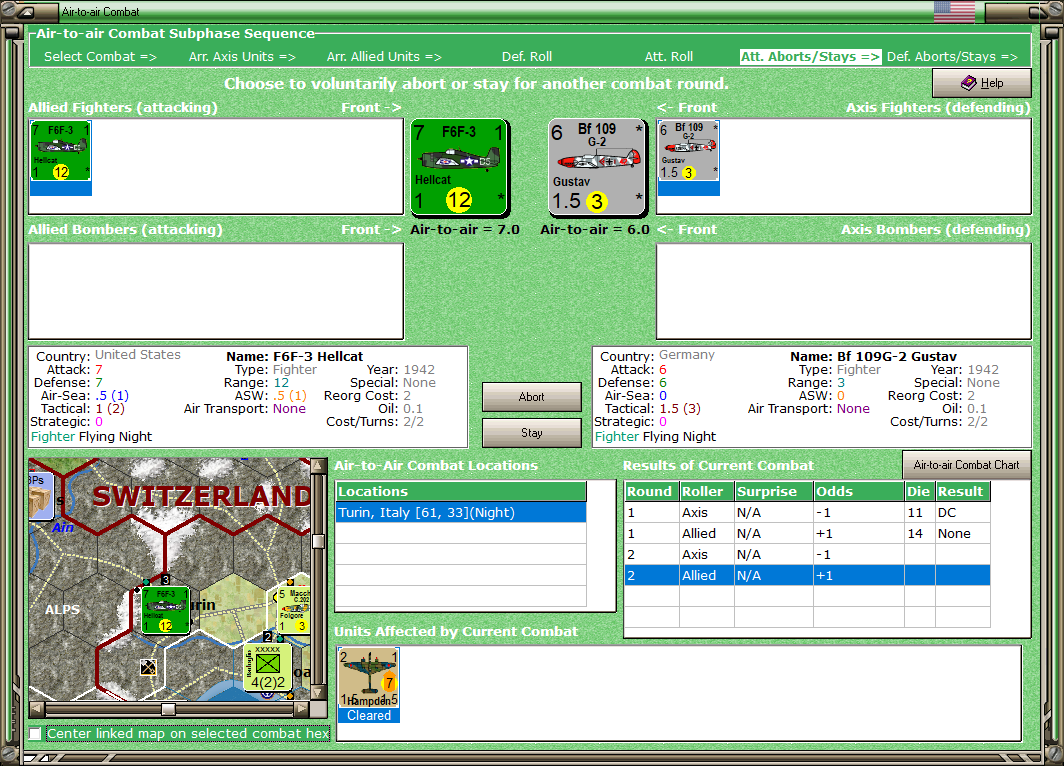The width and height of the screenshot is (1064, 766).
Task: Click the Allied Bombers (attacking) empty box
Action: click(216, 291)
